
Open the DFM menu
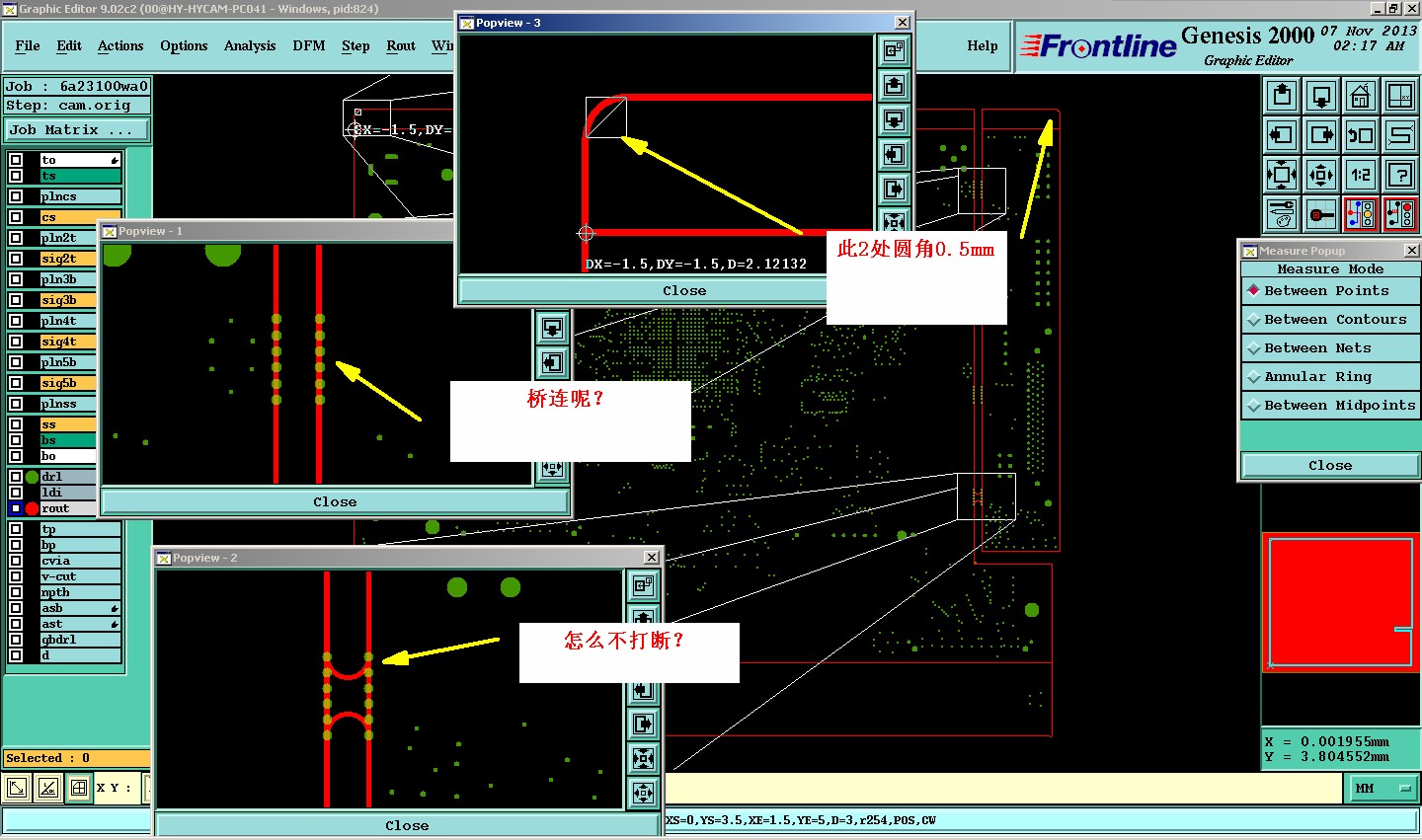(x=309, y=46)
